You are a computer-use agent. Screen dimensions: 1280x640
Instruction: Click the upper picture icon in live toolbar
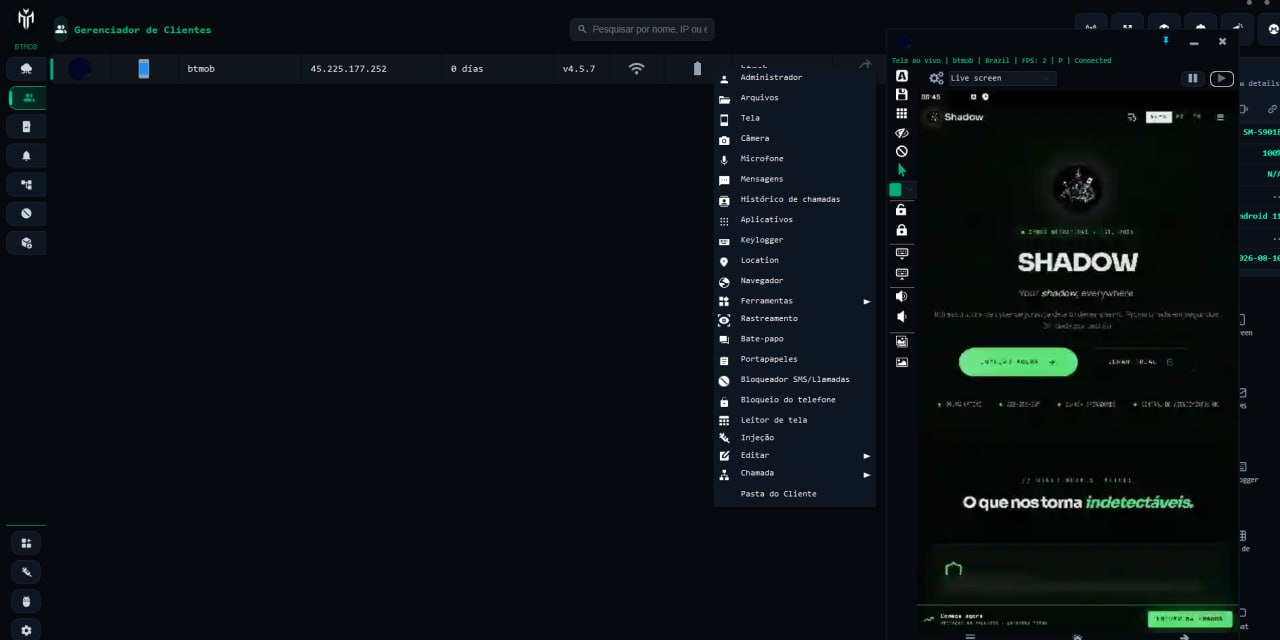(x=901, y=341)
